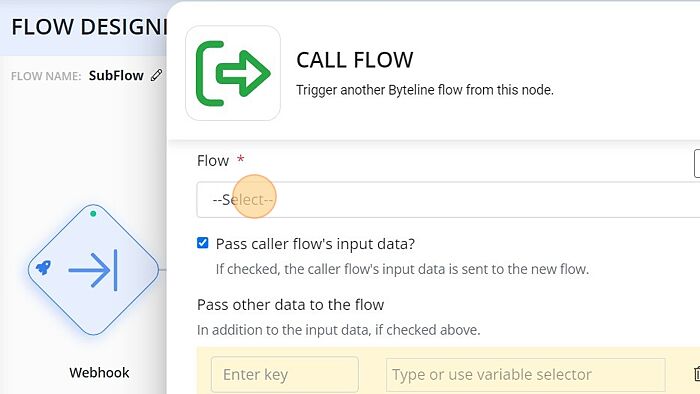Click the Pass other data to the flow heading
The height and width of the screenshot is (394, 700).
[291, 305]
